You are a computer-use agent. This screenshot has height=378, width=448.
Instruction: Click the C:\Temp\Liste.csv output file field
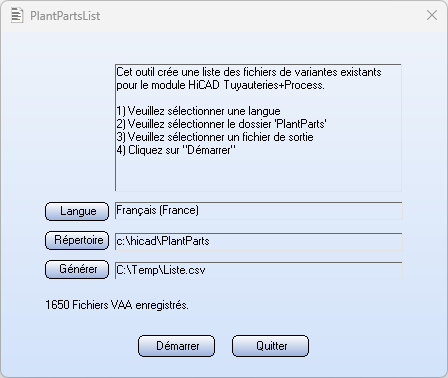pos(259,270)
